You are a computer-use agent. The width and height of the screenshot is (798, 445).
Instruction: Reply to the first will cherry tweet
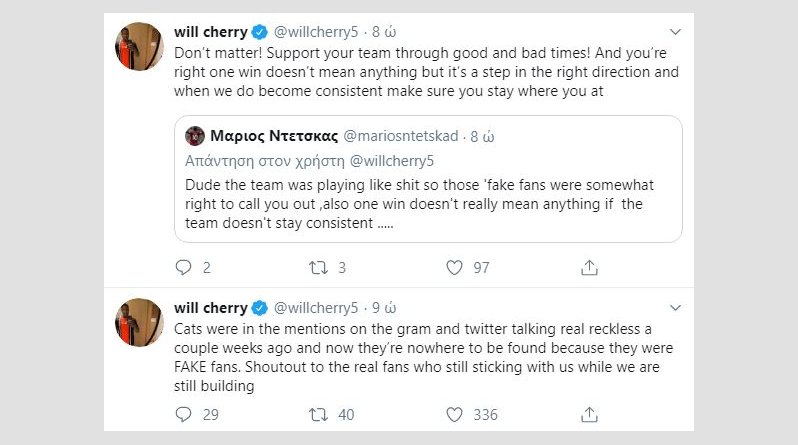pyautogui.click(x=183, y=267)
